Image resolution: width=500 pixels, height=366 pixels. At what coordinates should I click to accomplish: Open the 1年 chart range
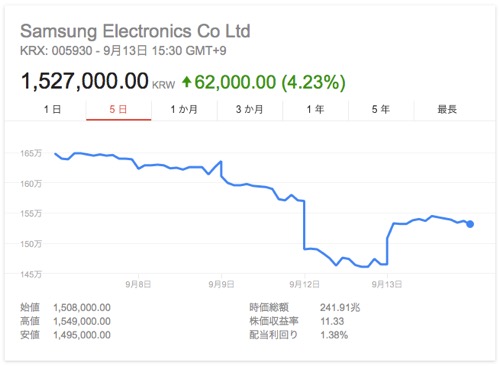pos(315,109)
